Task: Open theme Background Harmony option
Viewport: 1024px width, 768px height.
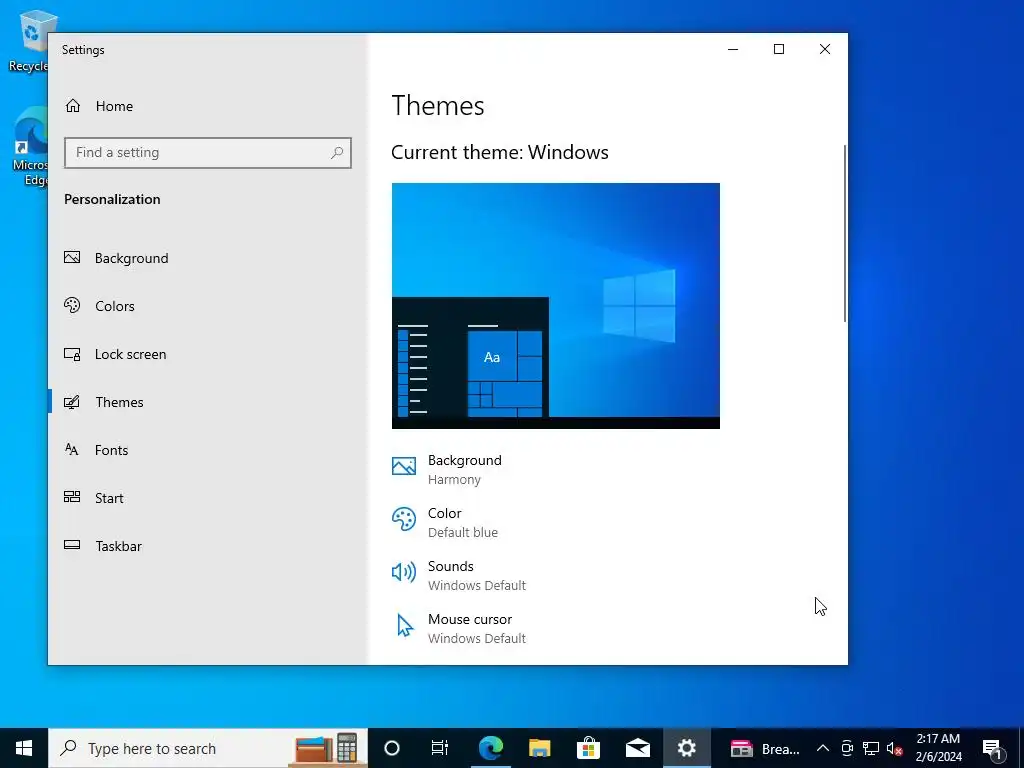Action: tap(447, 470)
